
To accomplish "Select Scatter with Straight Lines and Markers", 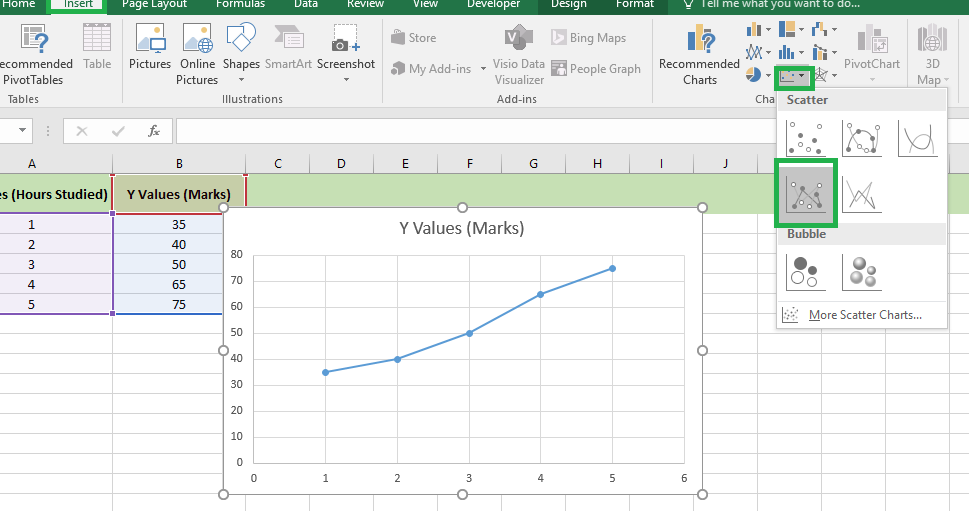I will 805,192.
